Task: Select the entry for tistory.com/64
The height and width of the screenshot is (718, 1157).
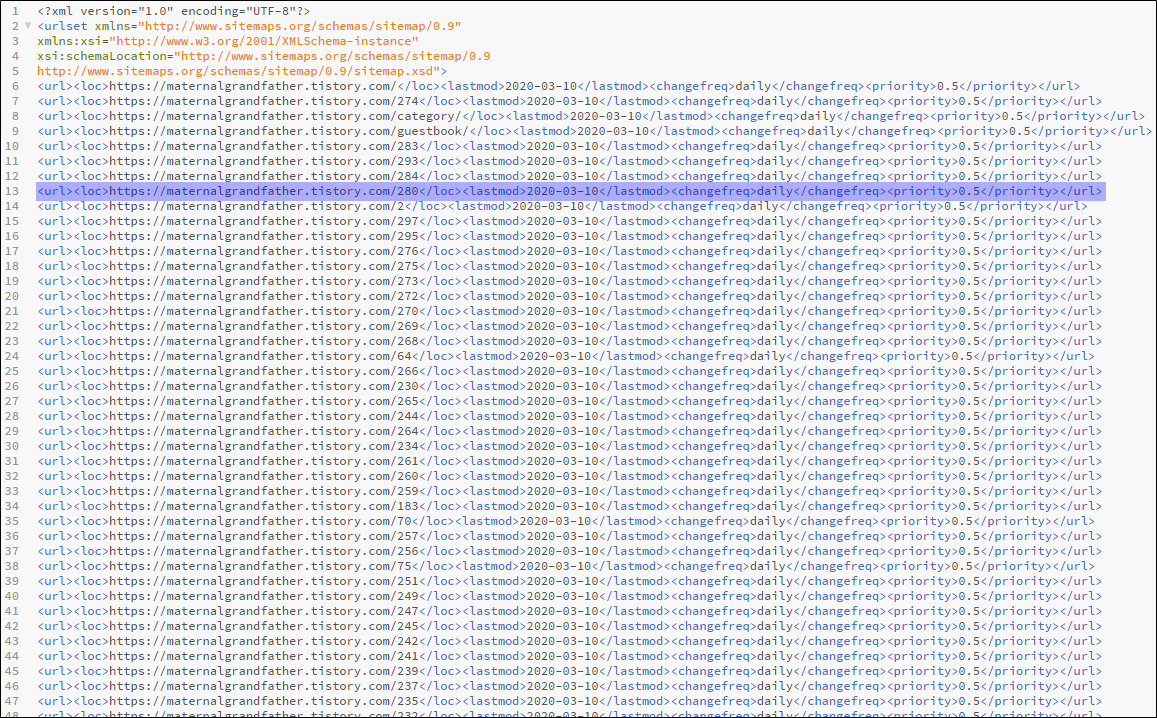Action: tap(566, 356)
